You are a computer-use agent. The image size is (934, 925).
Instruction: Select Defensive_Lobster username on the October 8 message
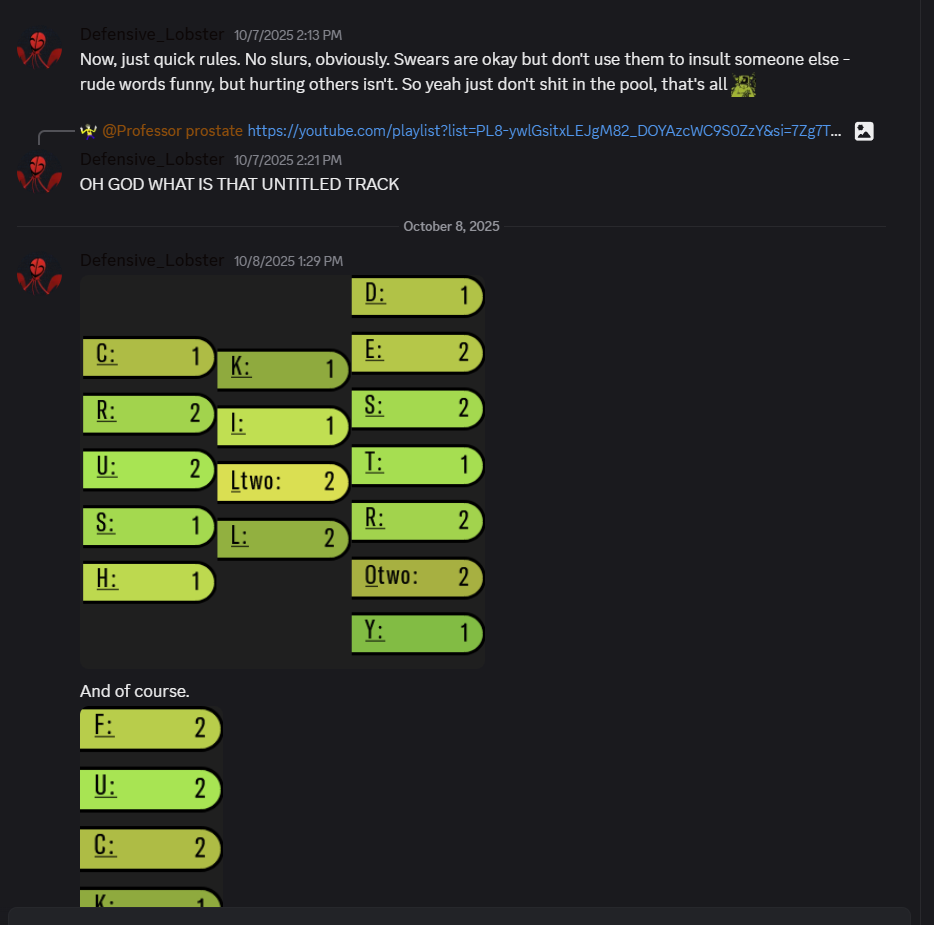click(152, 260)
